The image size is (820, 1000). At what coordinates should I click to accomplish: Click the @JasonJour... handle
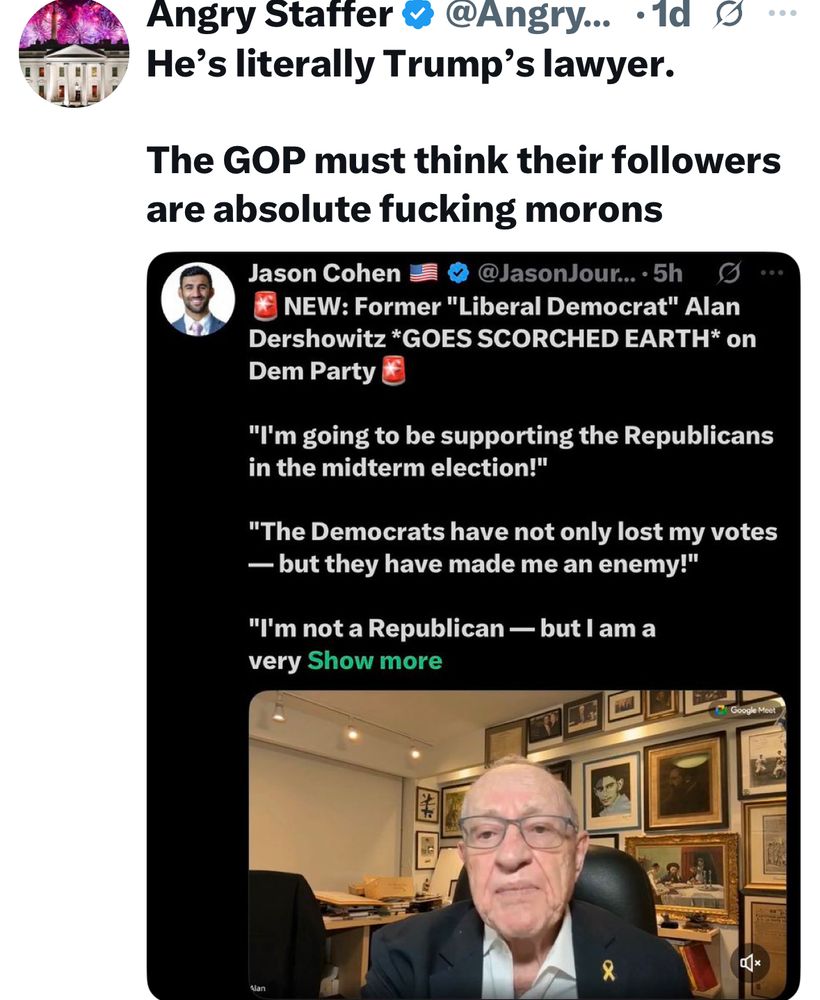[555, 272]
